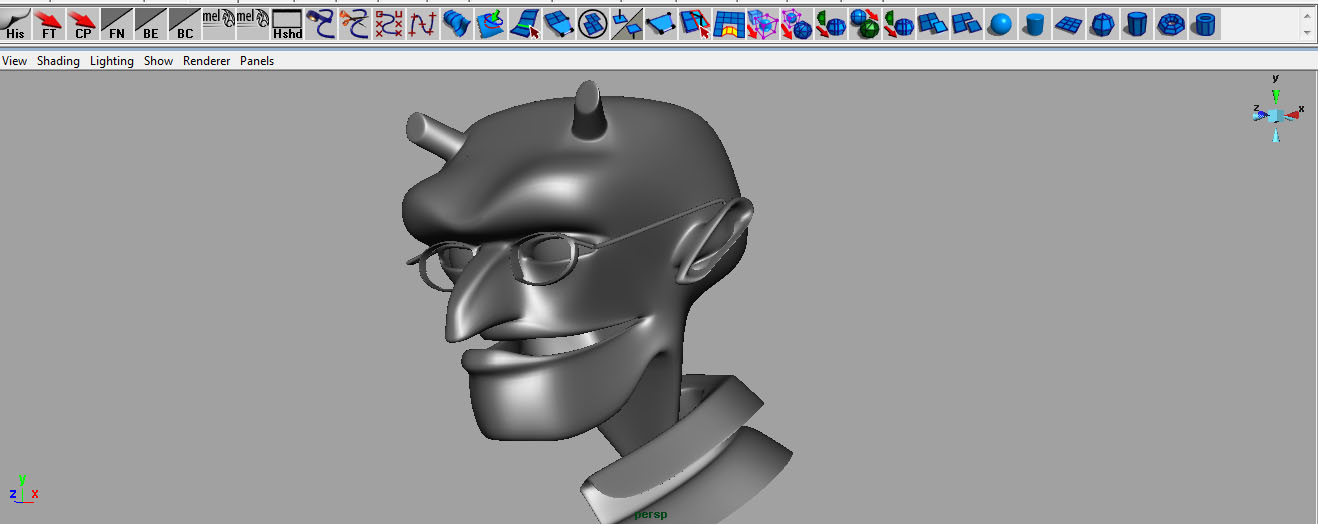Select the rebuild curve icon with red X points
The height and width of the screenshot is (524, 1318).
389,23
